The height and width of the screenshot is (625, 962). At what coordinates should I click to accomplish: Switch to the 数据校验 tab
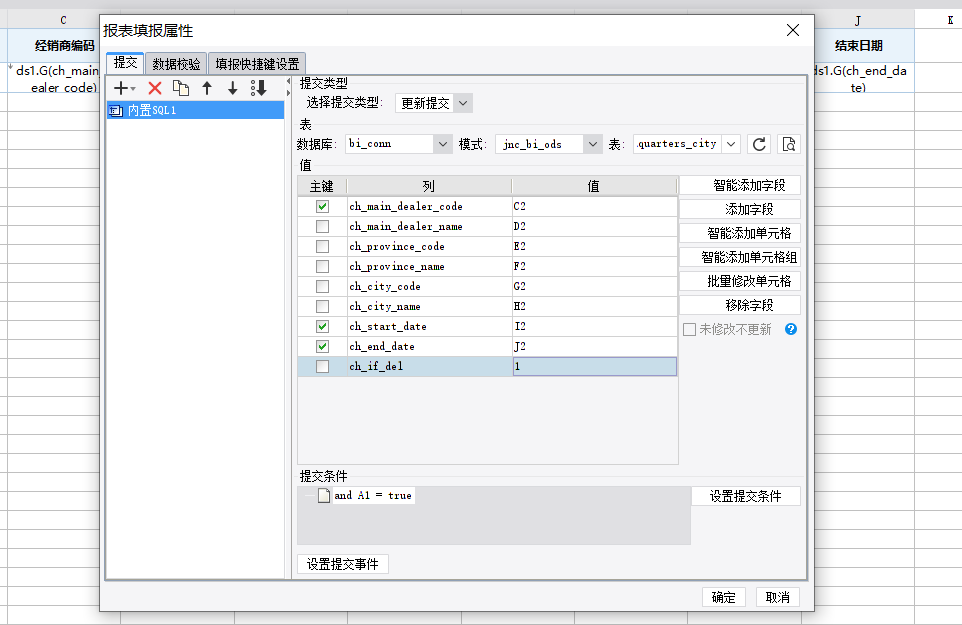point(176,64)
